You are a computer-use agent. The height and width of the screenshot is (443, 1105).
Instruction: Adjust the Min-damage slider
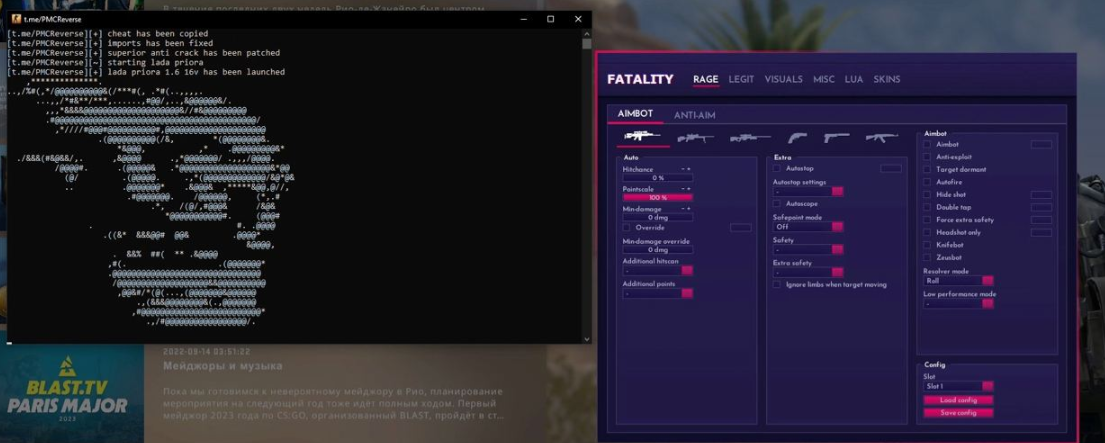click(658, 218)
